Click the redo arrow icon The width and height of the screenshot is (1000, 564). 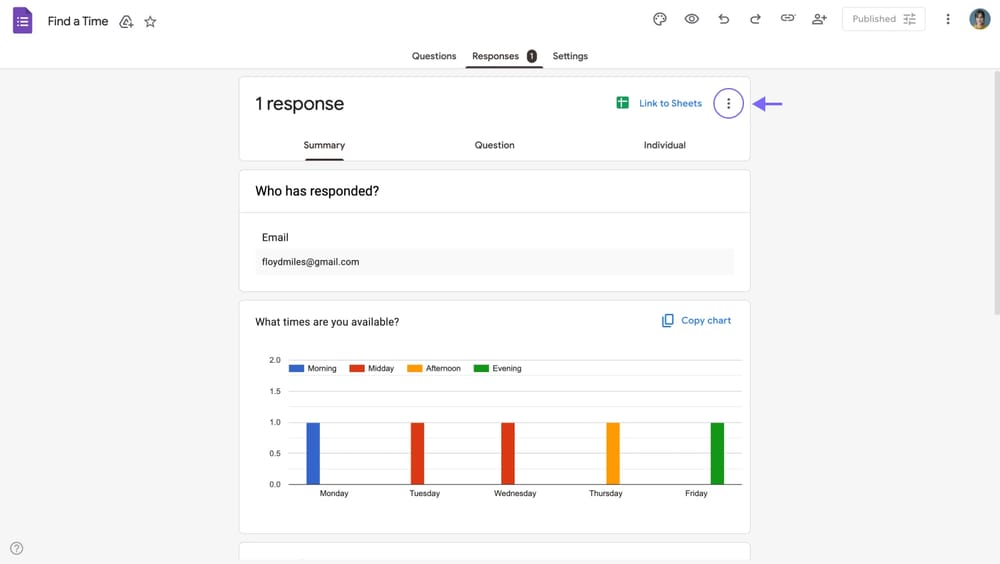(755, 19)
